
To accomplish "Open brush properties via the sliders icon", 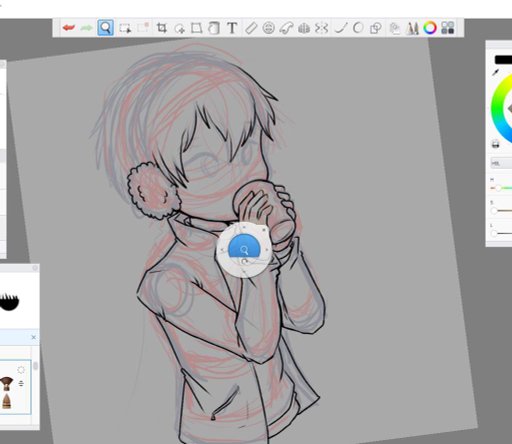I will pos(21,384).
